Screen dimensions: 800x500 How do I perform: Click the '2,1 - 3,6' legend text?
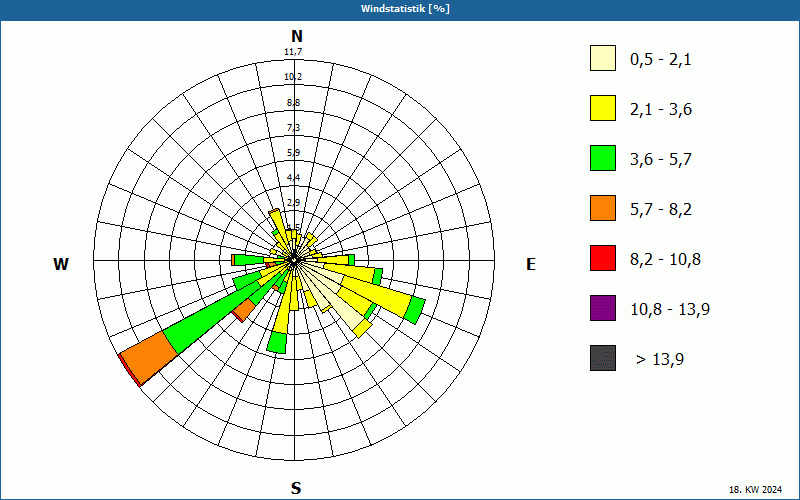(661, 110)
